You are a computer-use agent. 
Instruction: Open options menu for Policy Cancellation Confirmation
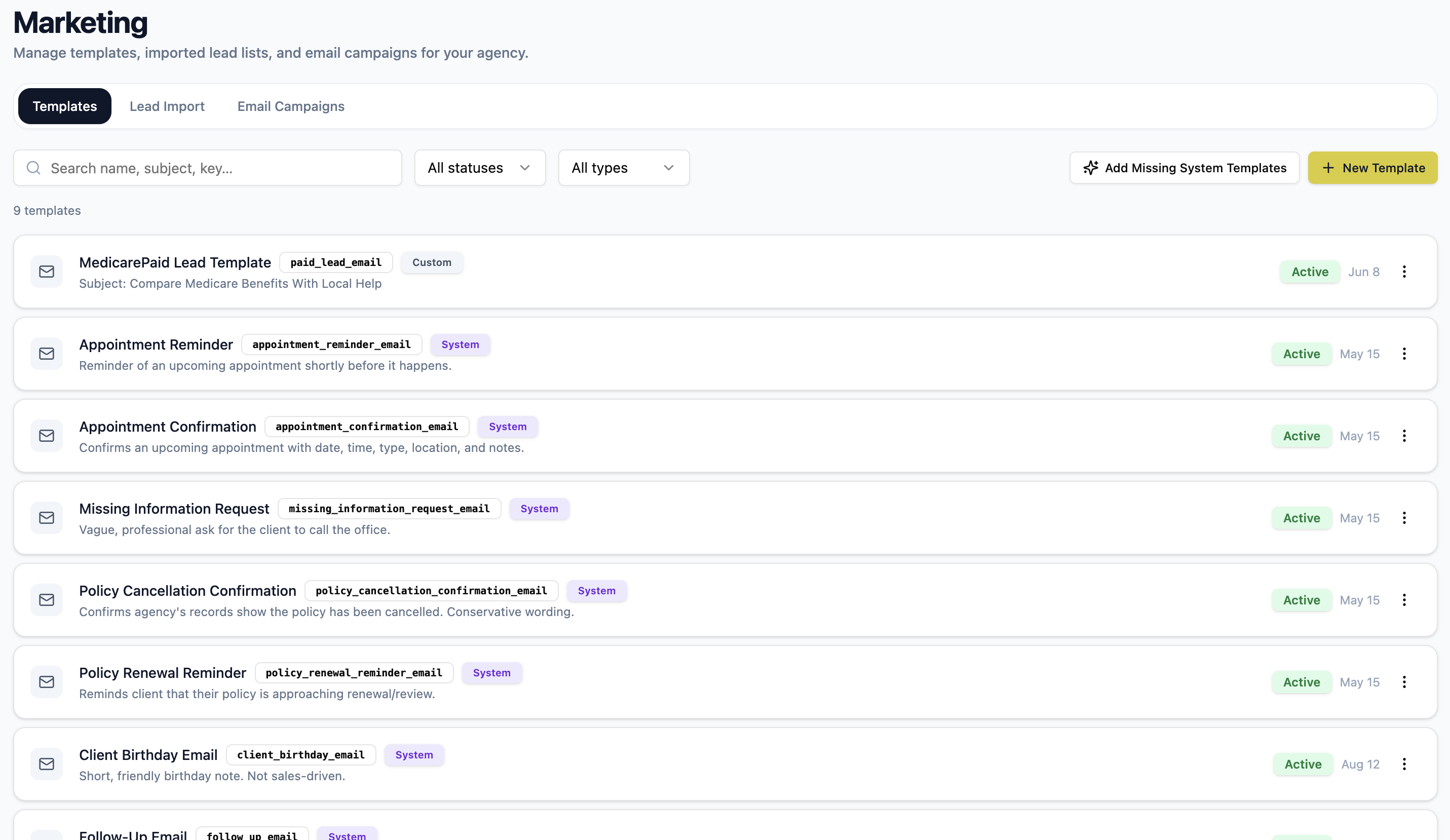pos(1404,600)
